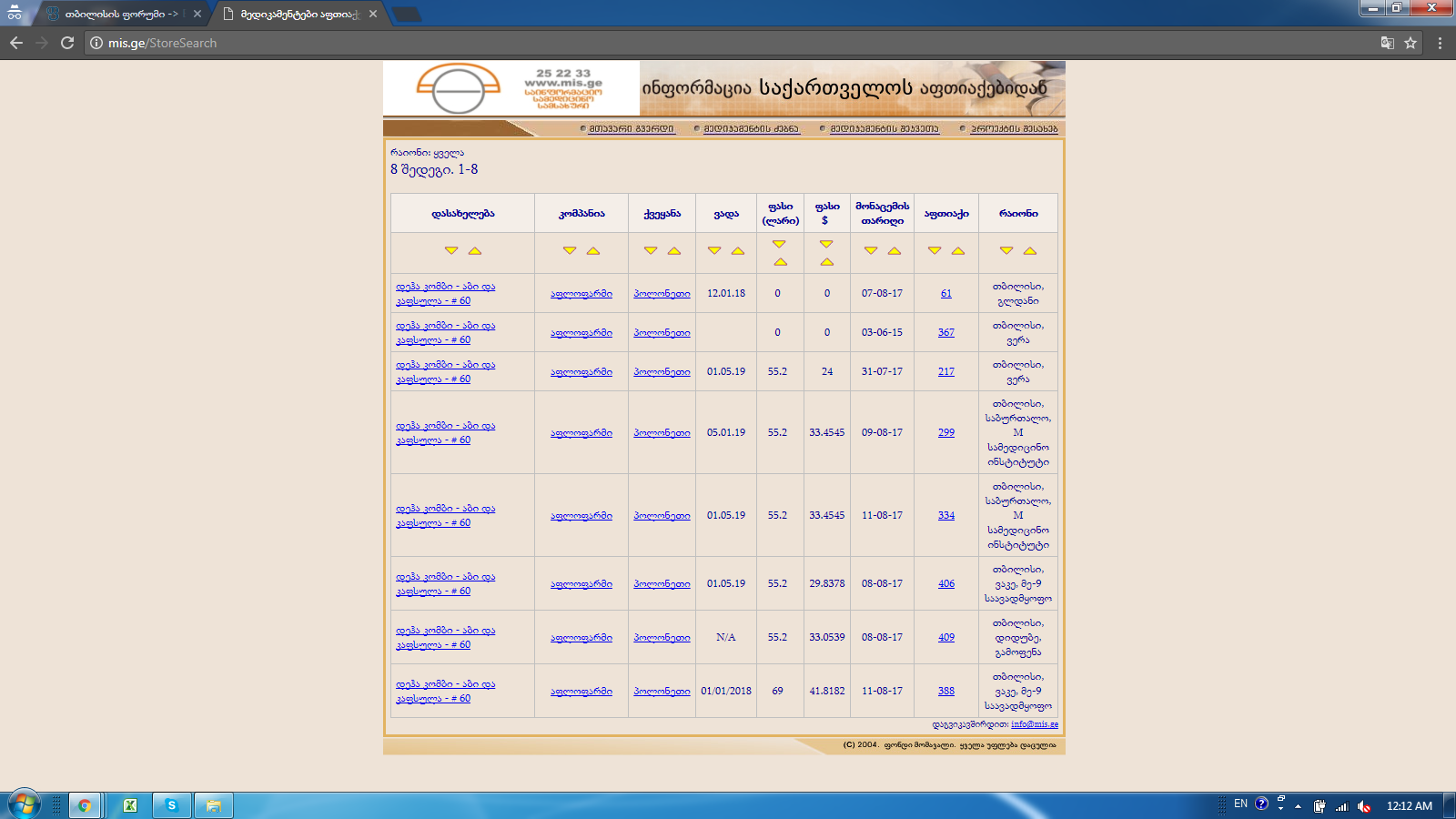
Task: Open pharmacy link 61
Action: (x=946, y=293)
